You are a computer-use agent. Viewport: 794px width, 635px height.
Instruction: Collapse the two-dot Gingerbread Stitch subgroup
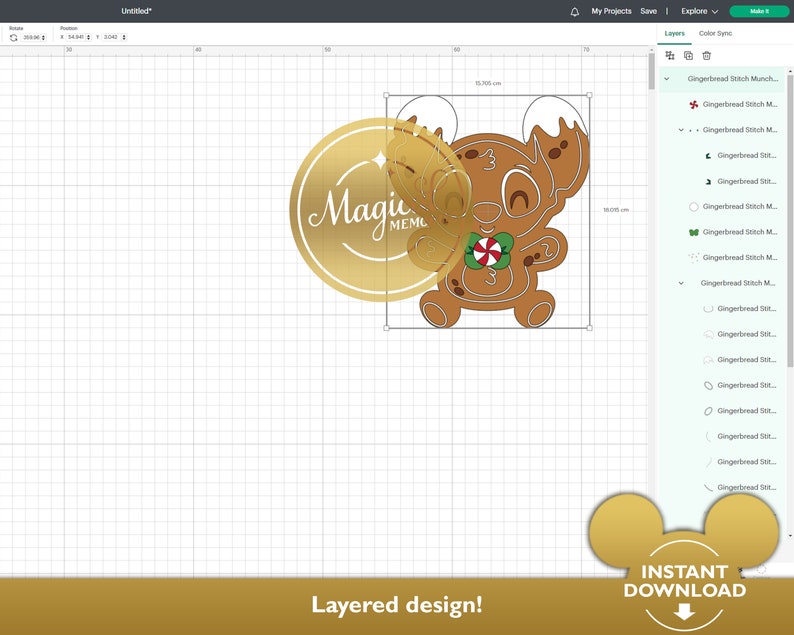click(x=681, y=130)
